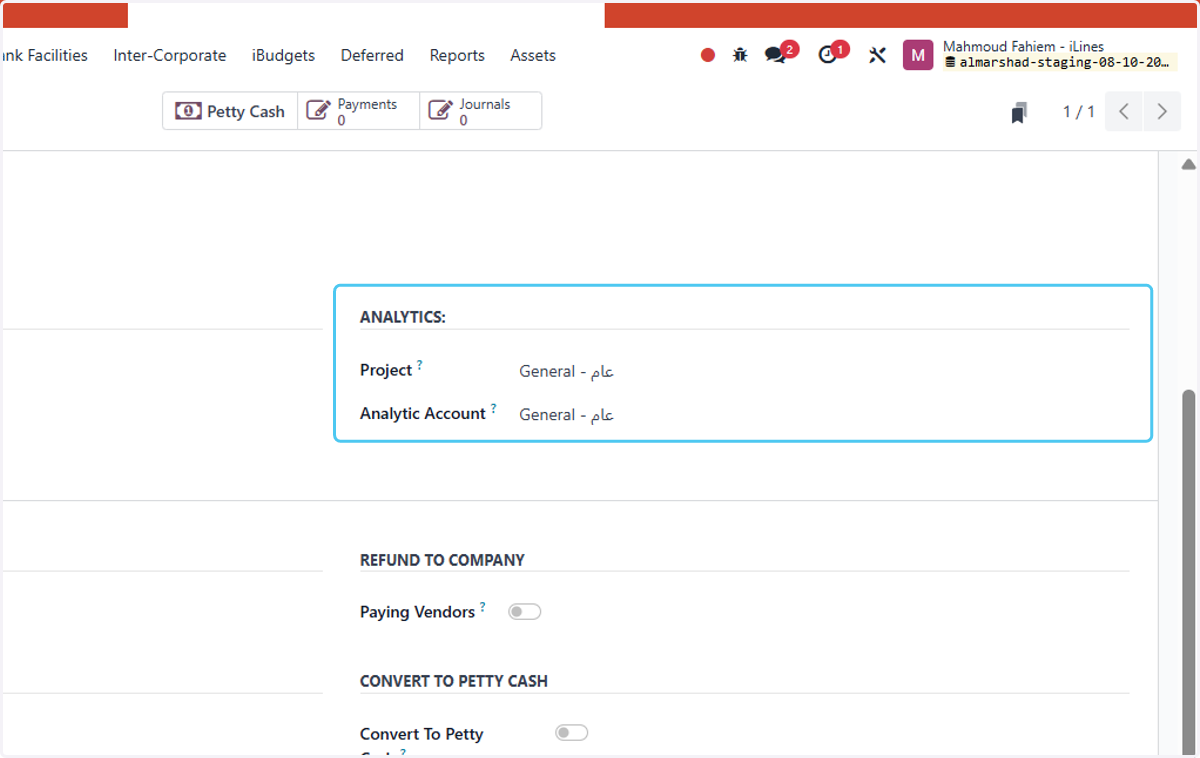Click the bookmark icon near pager
Viewport: 1200px width, 758px height.
[x=1018, y=112]
